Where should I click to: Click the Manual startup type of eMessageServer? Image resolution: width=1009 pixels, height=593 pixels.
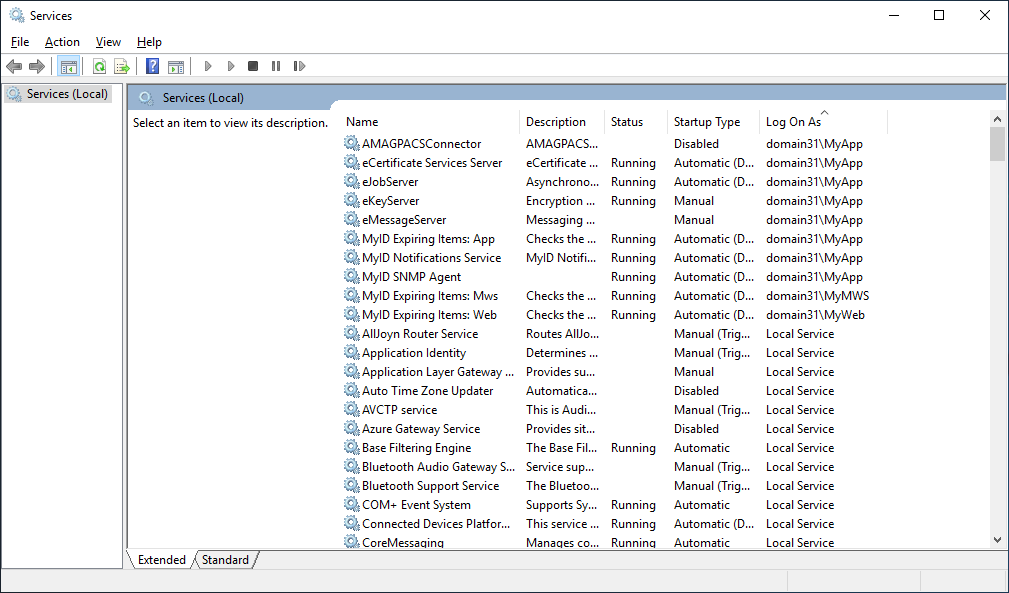(x=694, y=219)
